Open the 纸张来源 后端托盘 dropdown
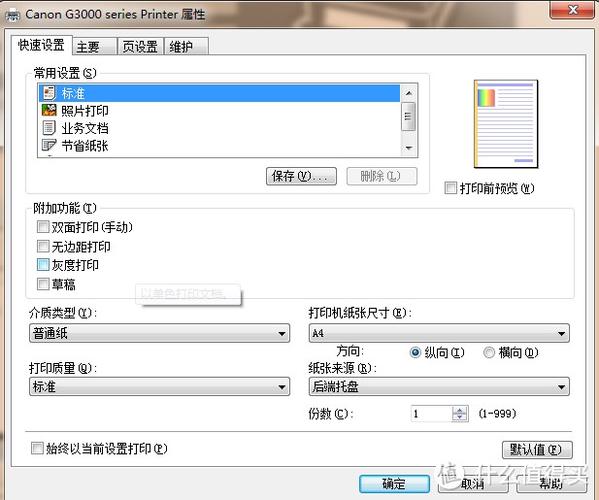Image resolution: width=599 pixels, height=500 pixels. (x=439, y=387)
